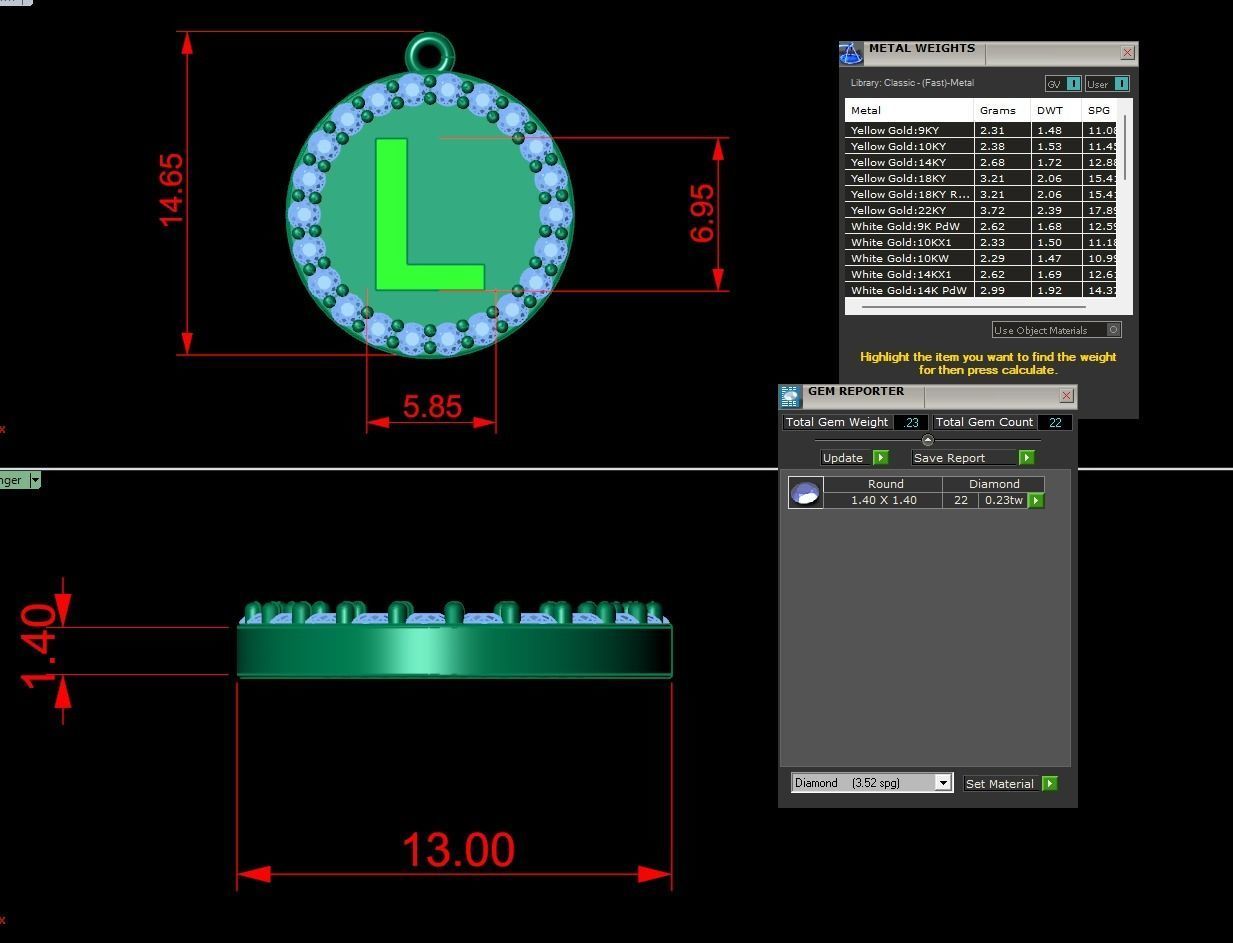Select the Yellow Gold:9KY row
The image size is (1233, 943).
point(981,130)
